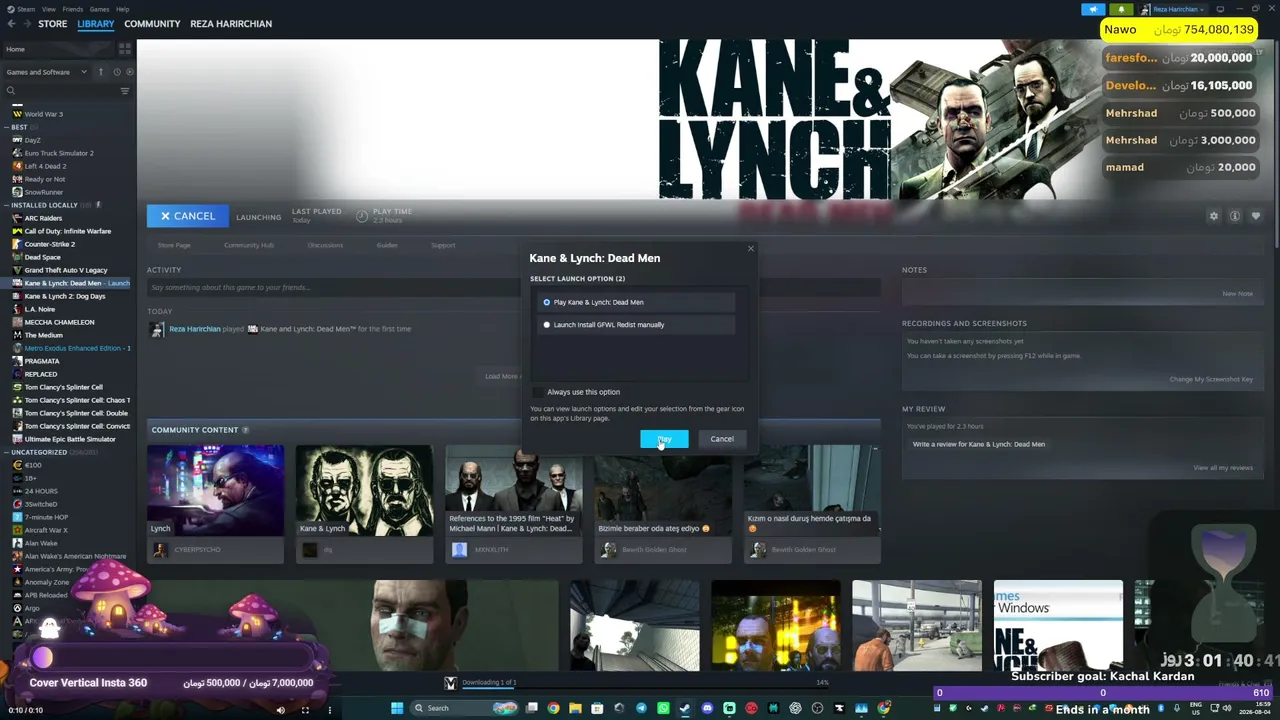This screenshot has width=1280, height=720.
Task: Click the Play button in launch dialog
Action: click(664, 439)
